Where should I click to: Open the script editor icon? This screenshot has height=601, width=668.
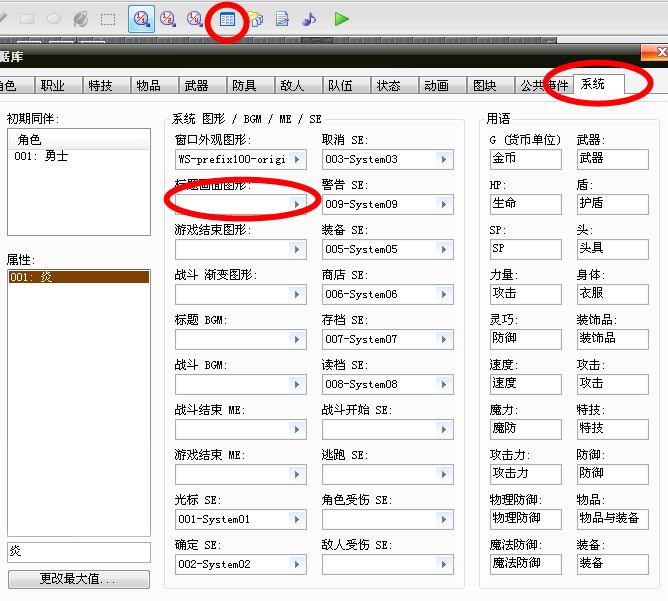click(x=282, y=19)
